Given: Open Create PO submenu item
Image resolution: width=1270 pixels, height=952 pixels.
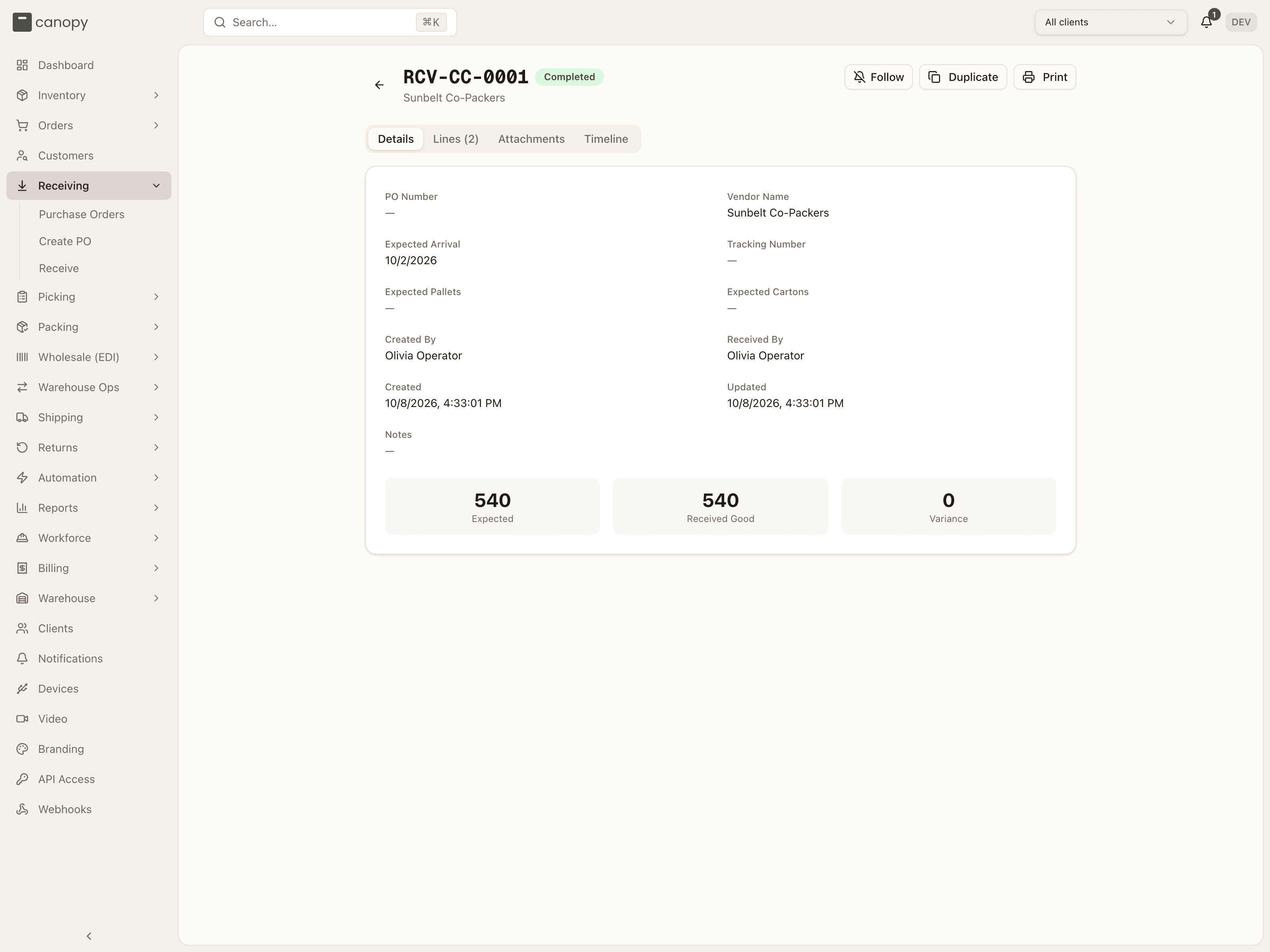Looking at the screenshot, I should tap(65, 241).
